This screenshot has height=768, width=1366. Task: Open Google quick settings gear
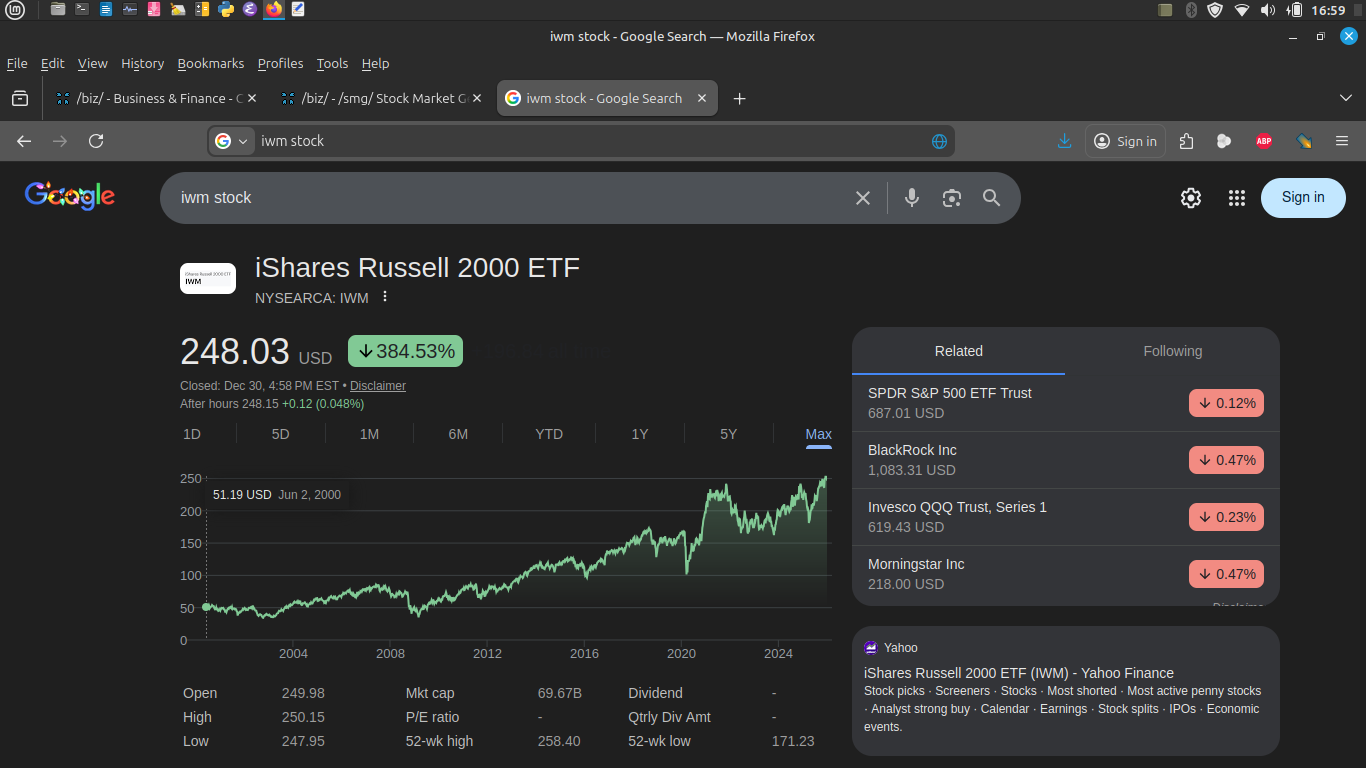point(1190,198)
